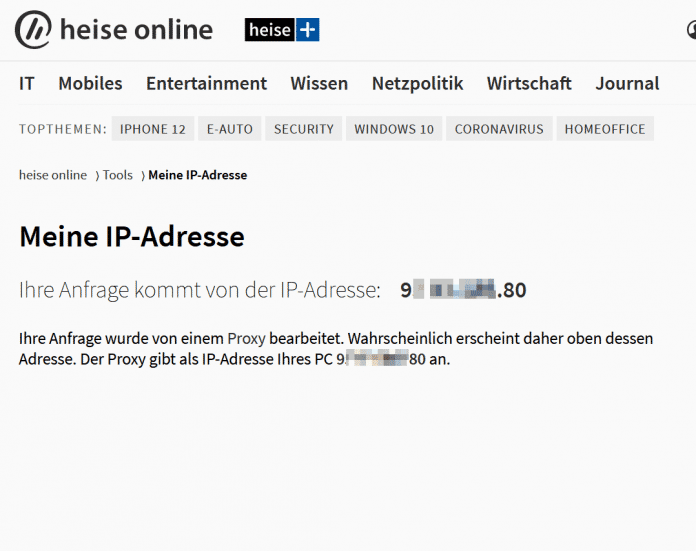This screenshot has width=696, height=551.
Task: Open the heise+ logo link
Action: click(x=282, y=30)
